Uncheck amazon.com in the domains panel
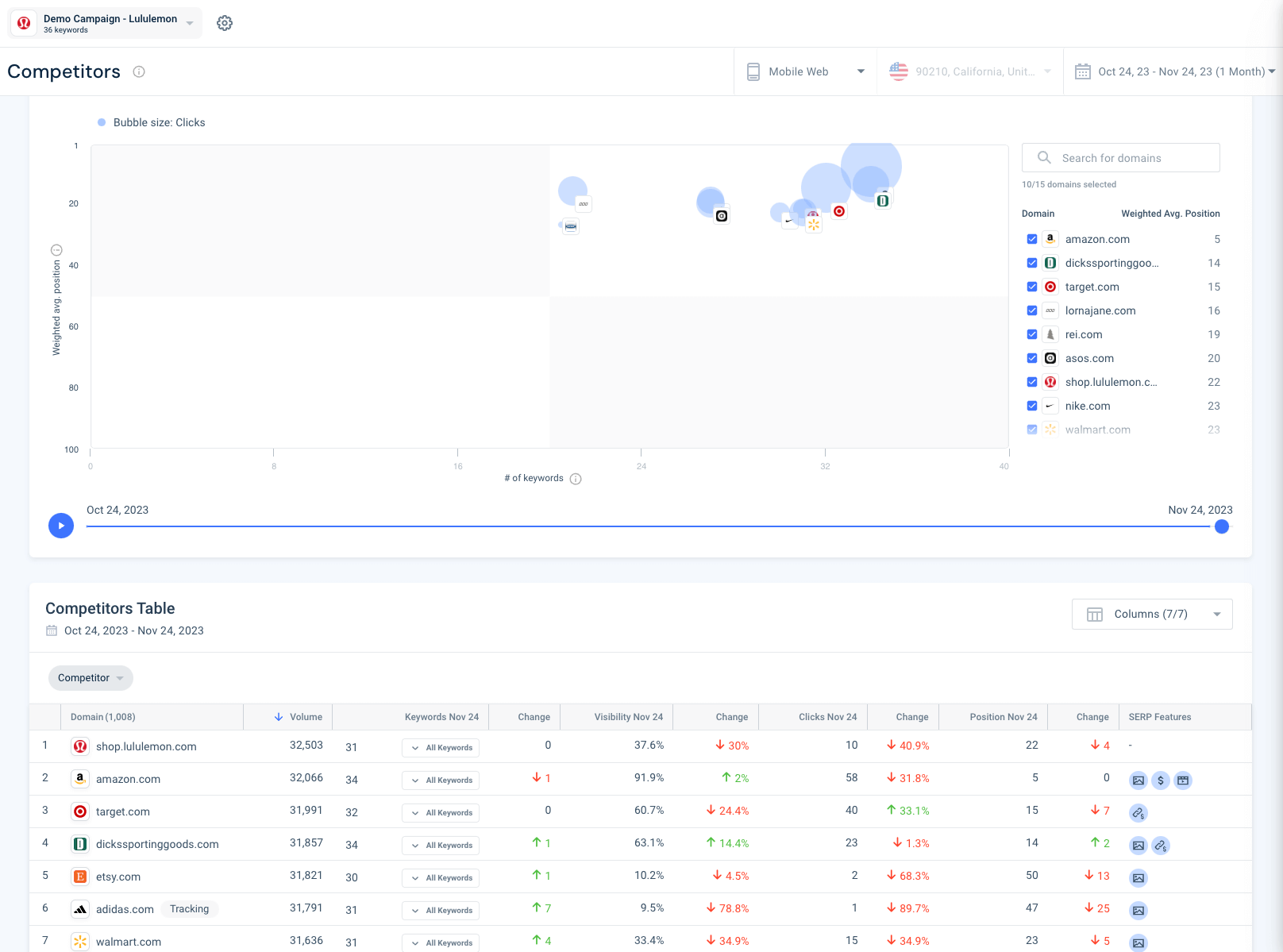The width and height of the screenshot is (1283, 952). coord(1032,238)
